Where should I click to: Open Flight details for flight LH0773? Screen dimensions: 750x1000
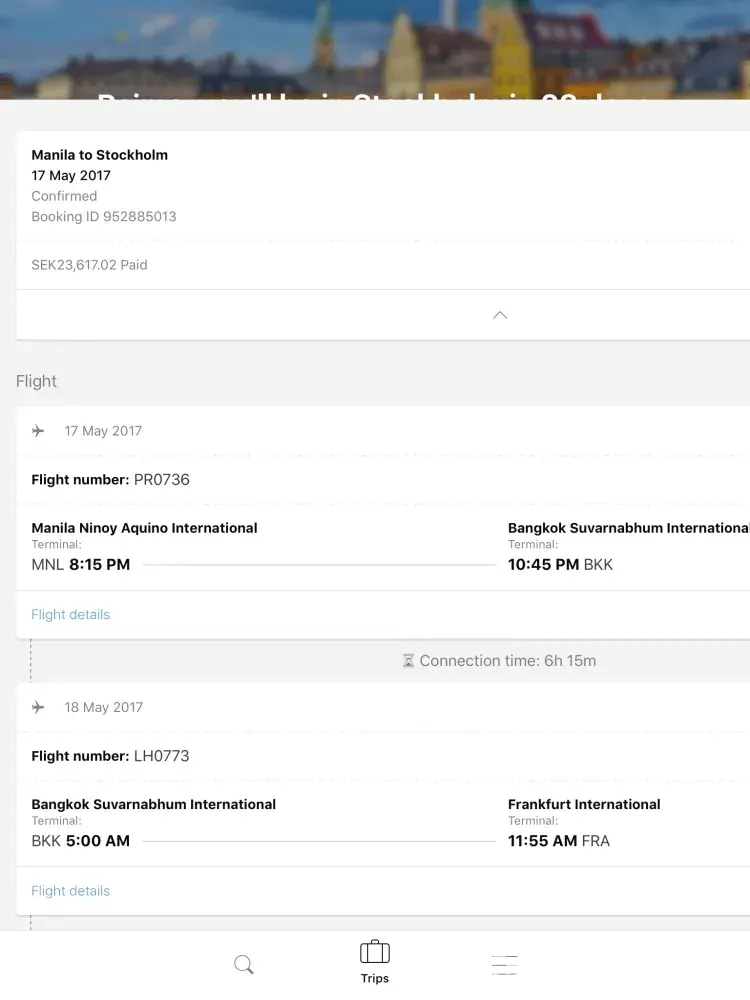71,891
